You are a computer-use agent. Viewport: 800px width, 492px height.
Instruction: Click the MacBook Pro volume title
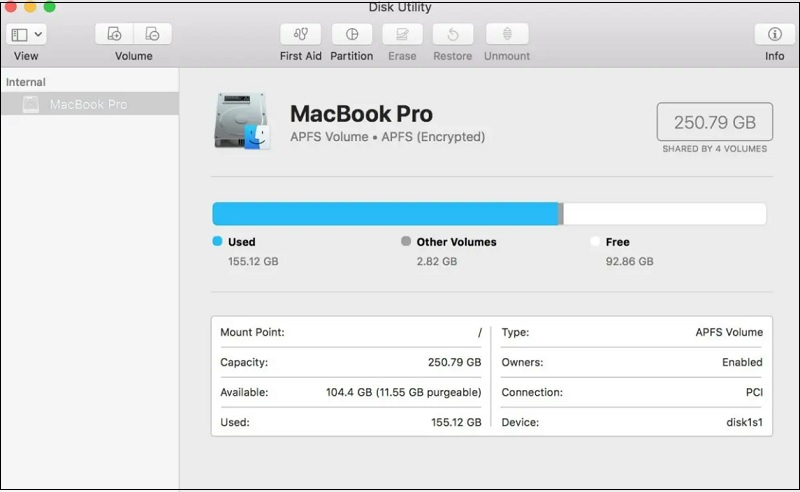tap(361, 113)
